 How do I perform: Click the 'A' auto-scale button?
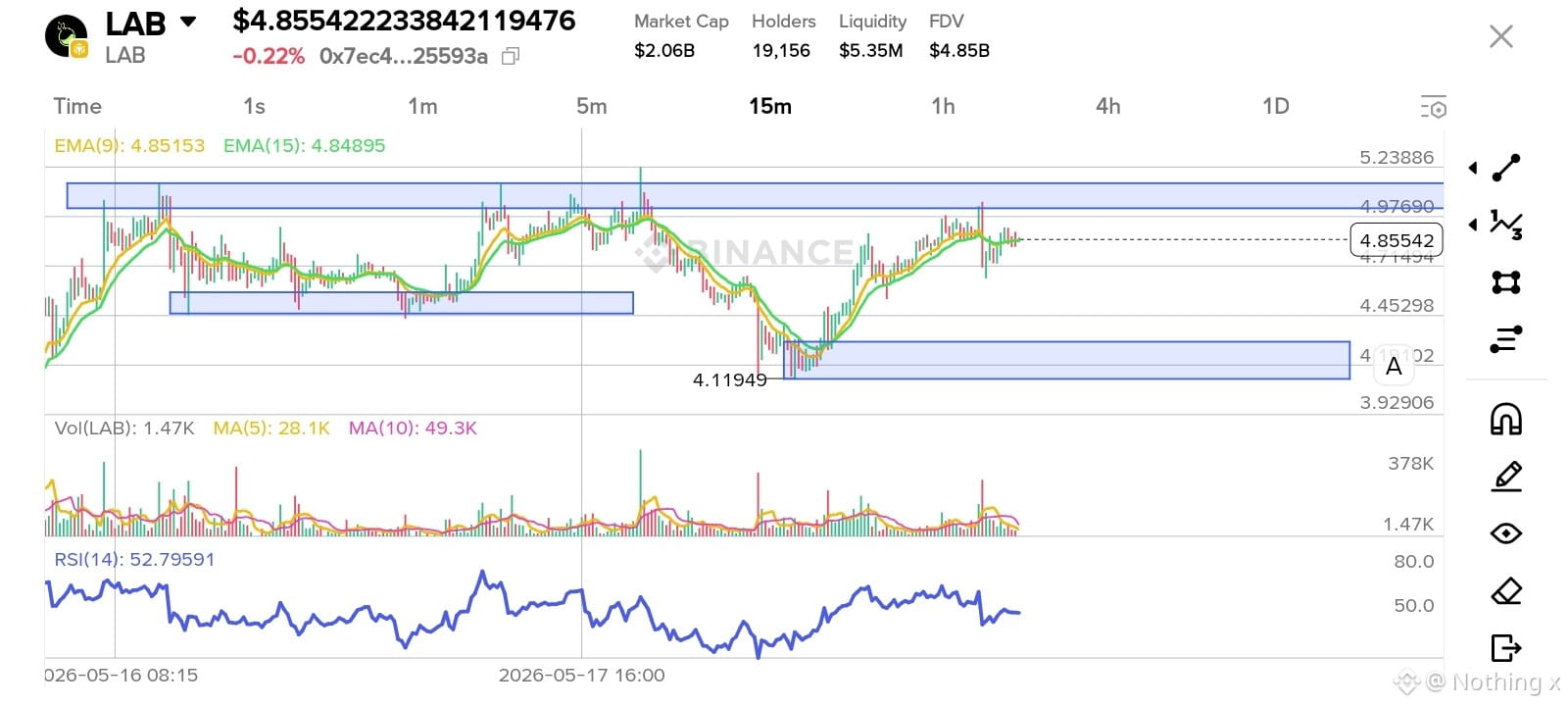1394,368
